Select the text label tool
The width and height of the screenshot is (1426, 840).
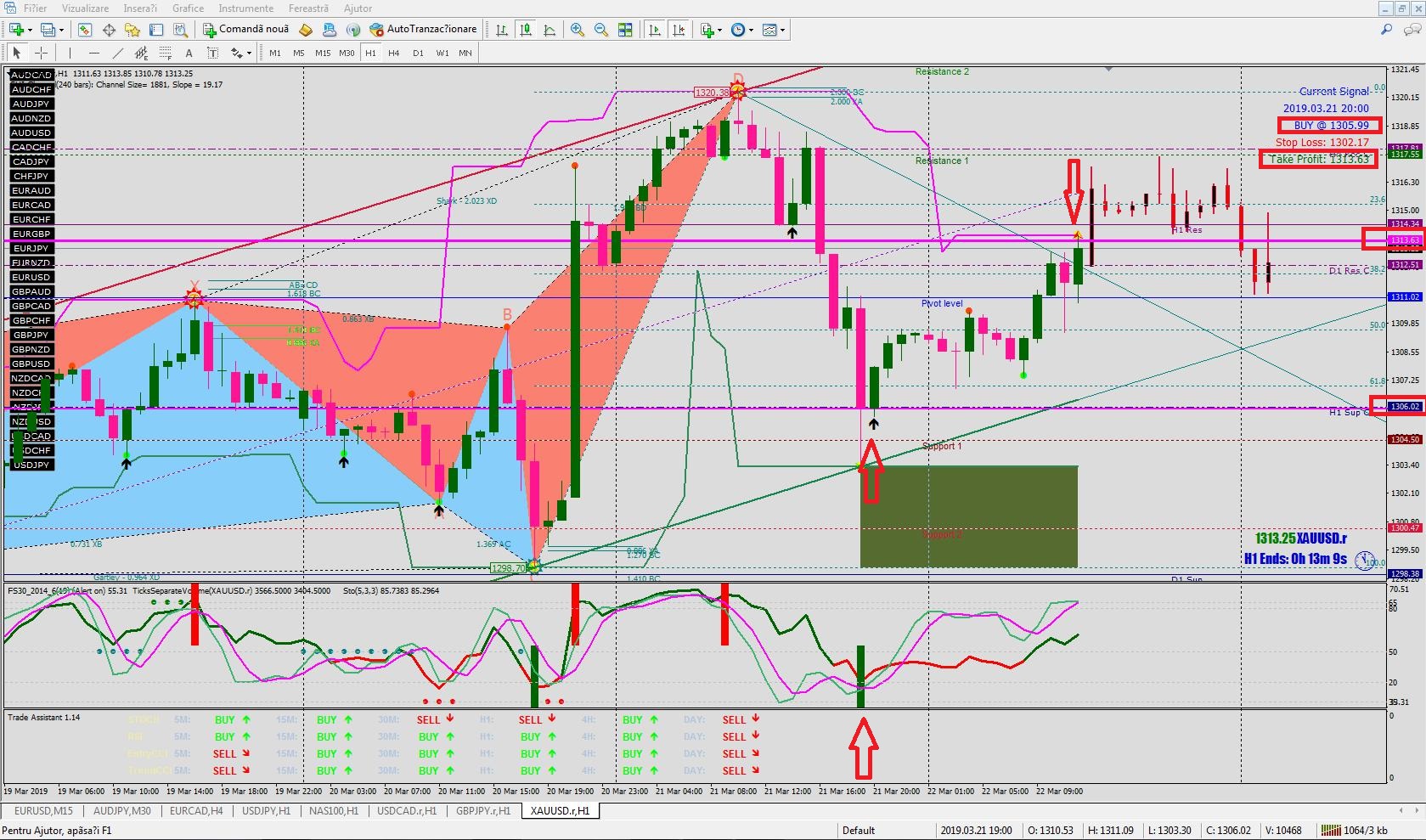point(212,53)
